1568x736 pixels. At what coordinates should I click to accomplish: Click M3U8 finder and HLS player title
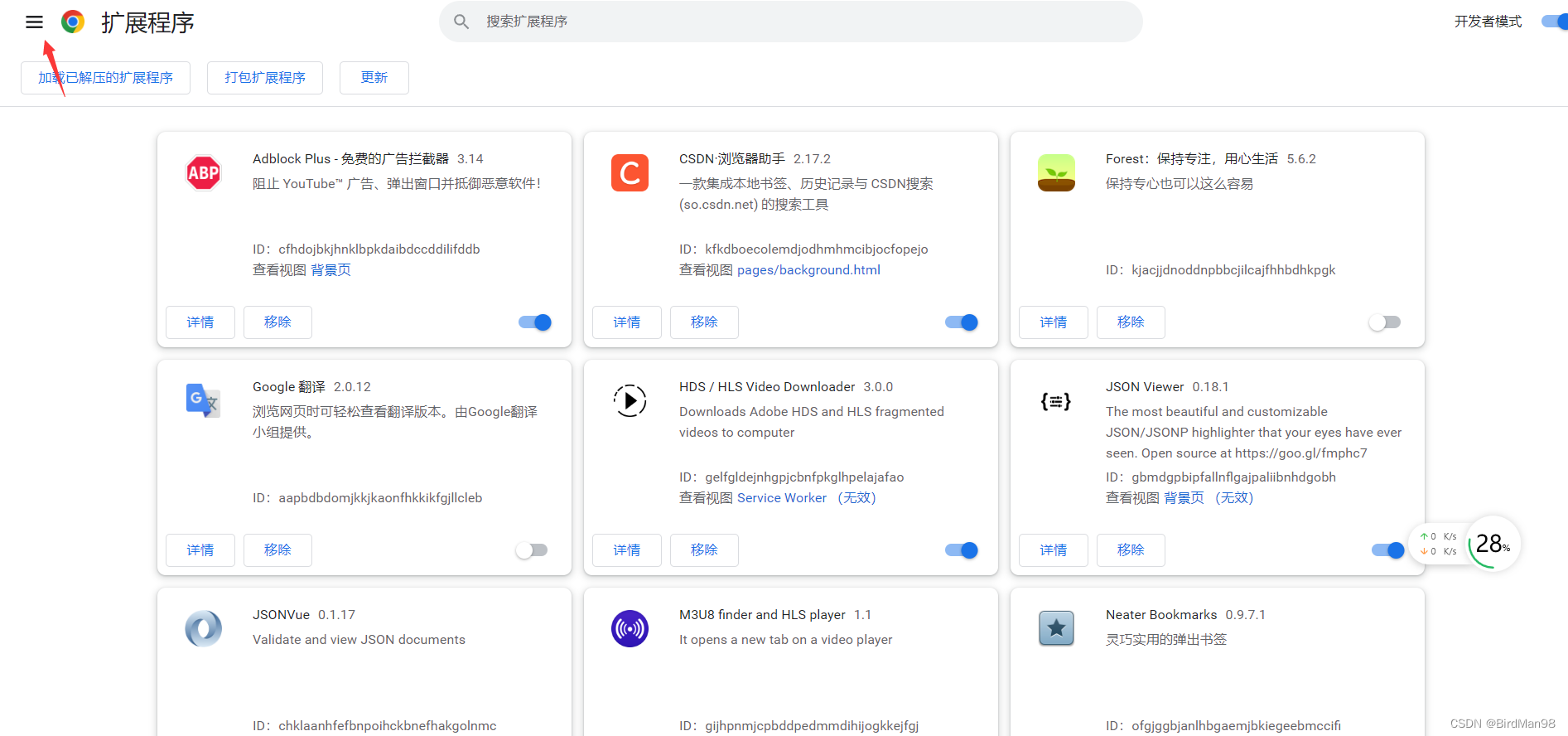[x=762, y=615]
